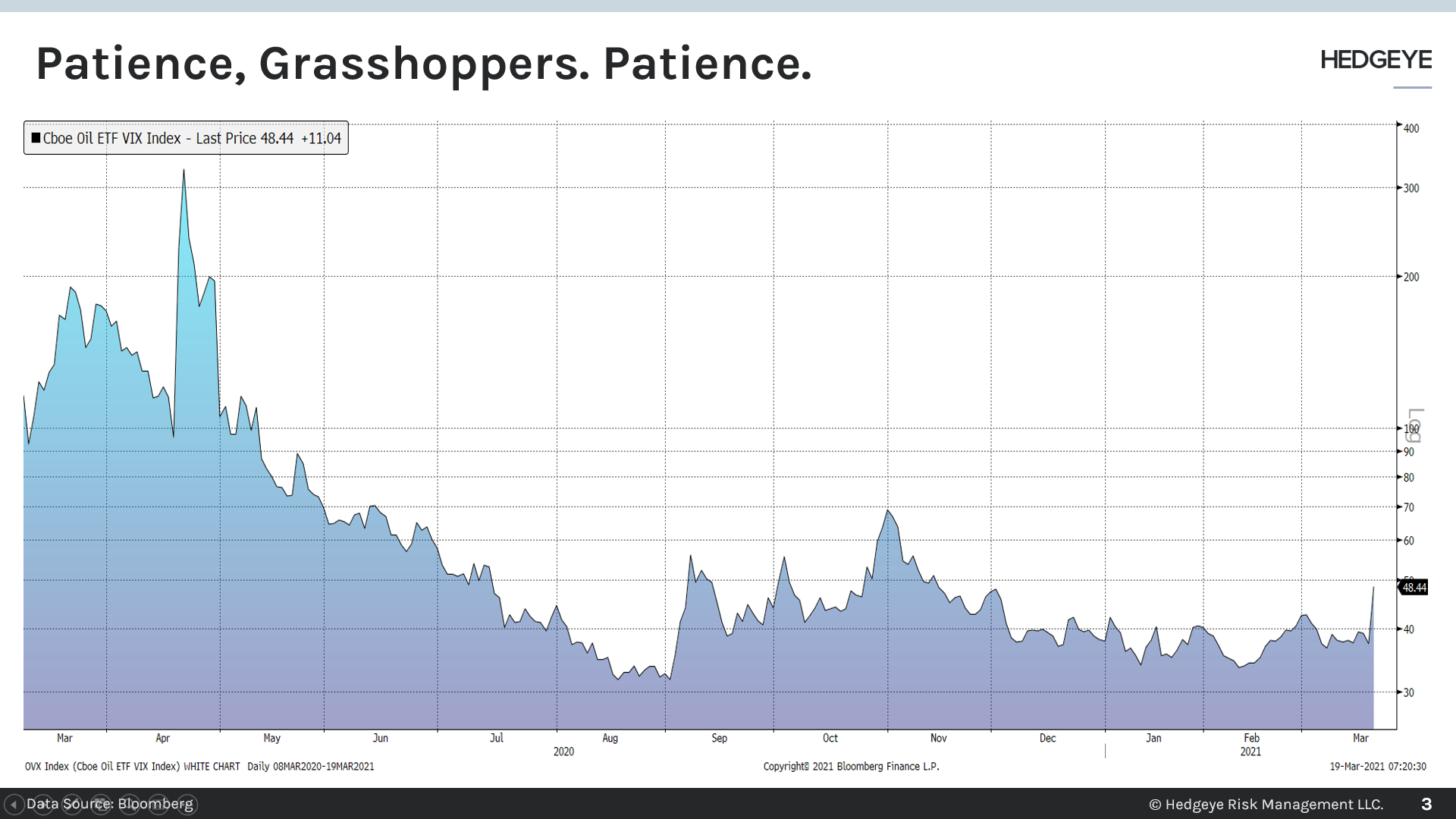Select the black legend marker square
Viewport: 1456px width, 819px height.
tap(35, 137)
